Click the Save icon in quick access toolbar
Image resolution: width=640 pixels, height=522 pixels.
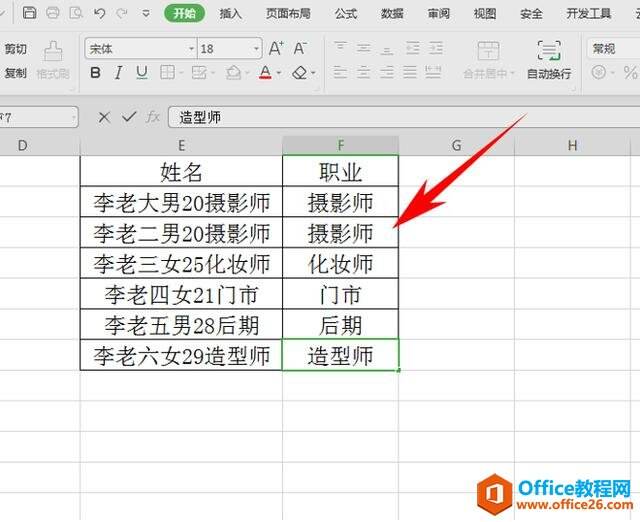pyautogui.click(x=29, y=13)
